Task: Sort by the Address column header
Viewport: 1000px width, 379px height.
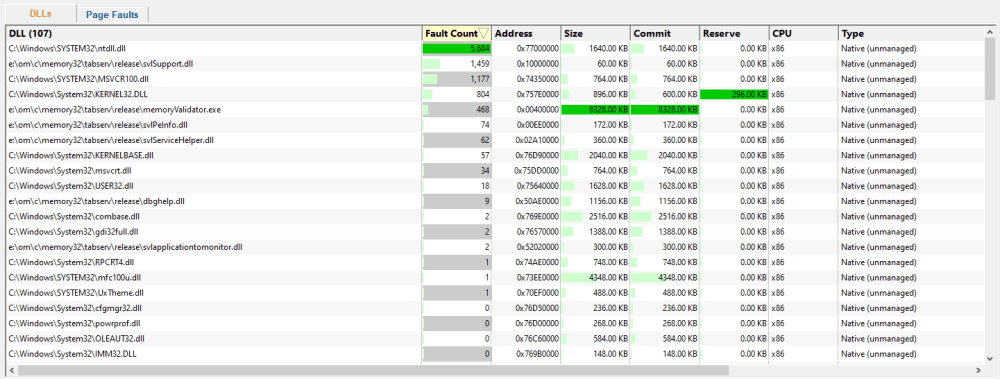Action: [526, 34]
